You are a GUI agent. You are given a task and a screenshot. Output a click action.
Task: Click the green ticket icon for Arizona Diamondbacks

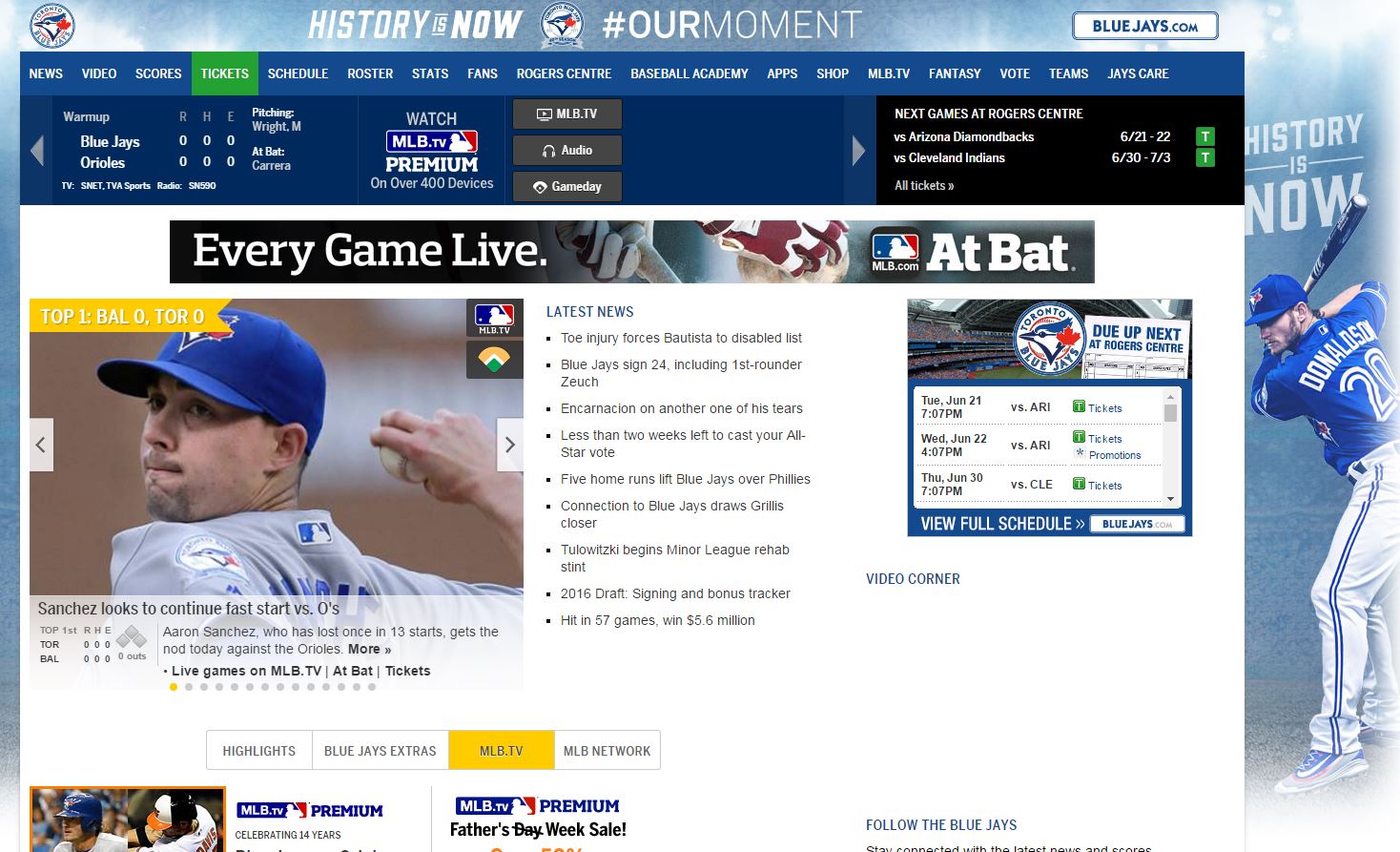(x=1205, y=136)
